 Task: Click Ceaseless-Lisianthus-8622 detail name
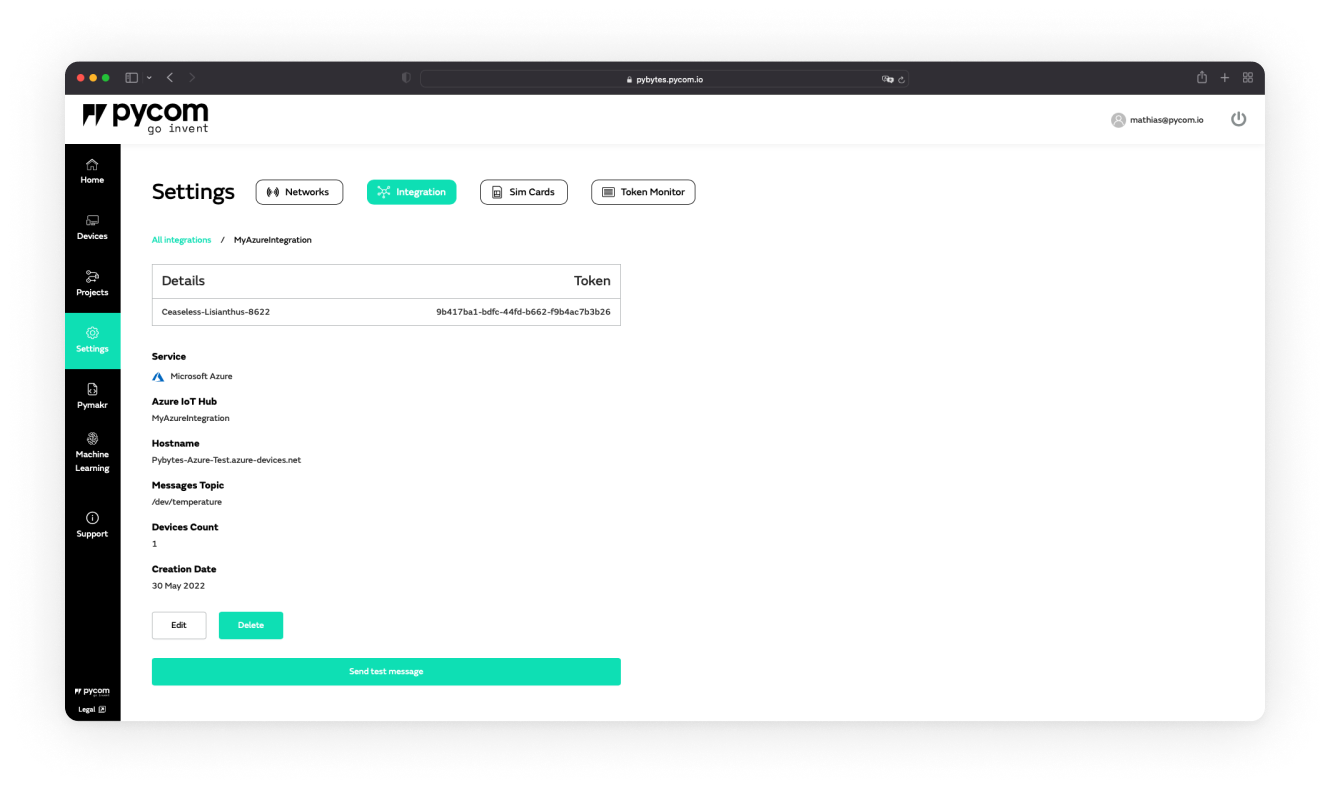(x=216, y=312)
